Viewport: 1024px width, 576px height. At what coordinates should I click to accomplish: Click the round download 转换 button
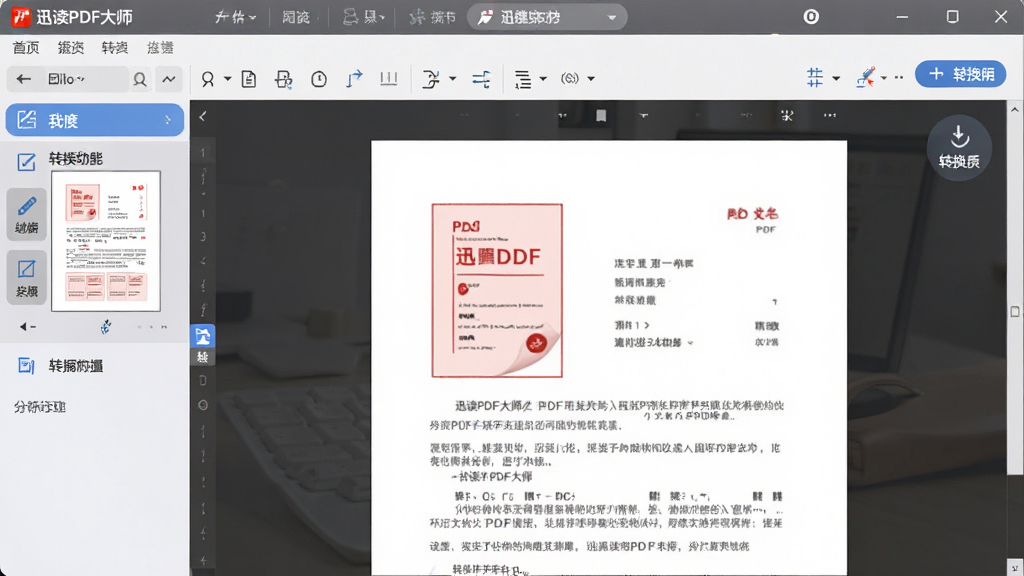point(959,148)
